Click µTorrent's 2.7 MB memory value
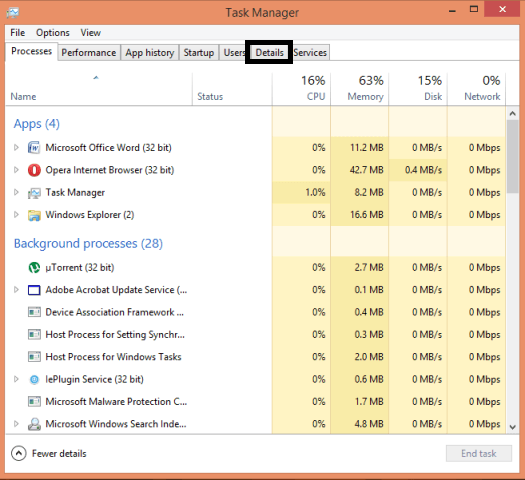The image size is (525, 480). click(x=369, y=267)
